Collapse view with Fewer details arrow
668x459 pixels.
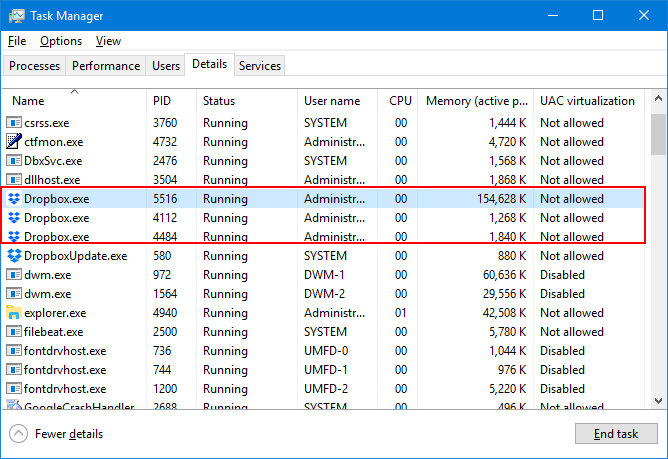[x=18, y=434]
